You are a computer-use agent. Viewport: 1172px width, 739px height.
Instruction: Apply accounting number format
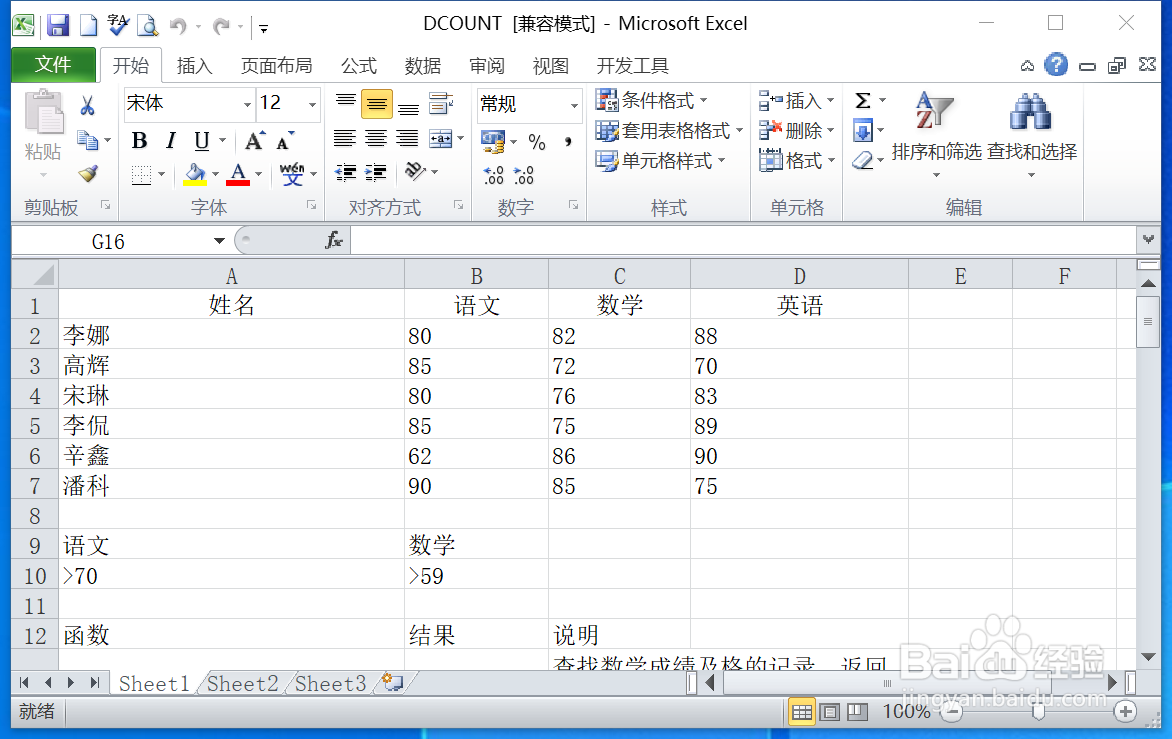click(x=493, y=141)
